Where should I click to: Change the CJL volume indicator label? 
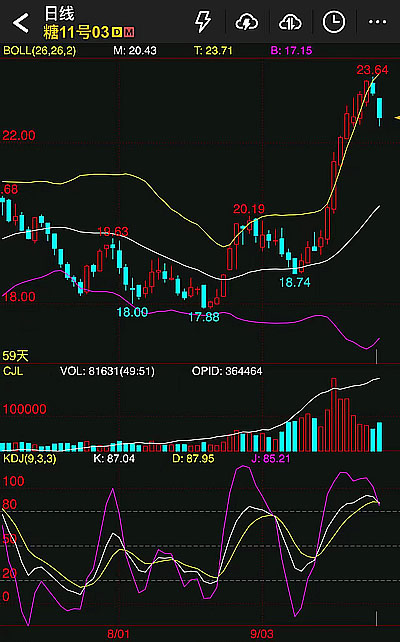tap(13, 371)
